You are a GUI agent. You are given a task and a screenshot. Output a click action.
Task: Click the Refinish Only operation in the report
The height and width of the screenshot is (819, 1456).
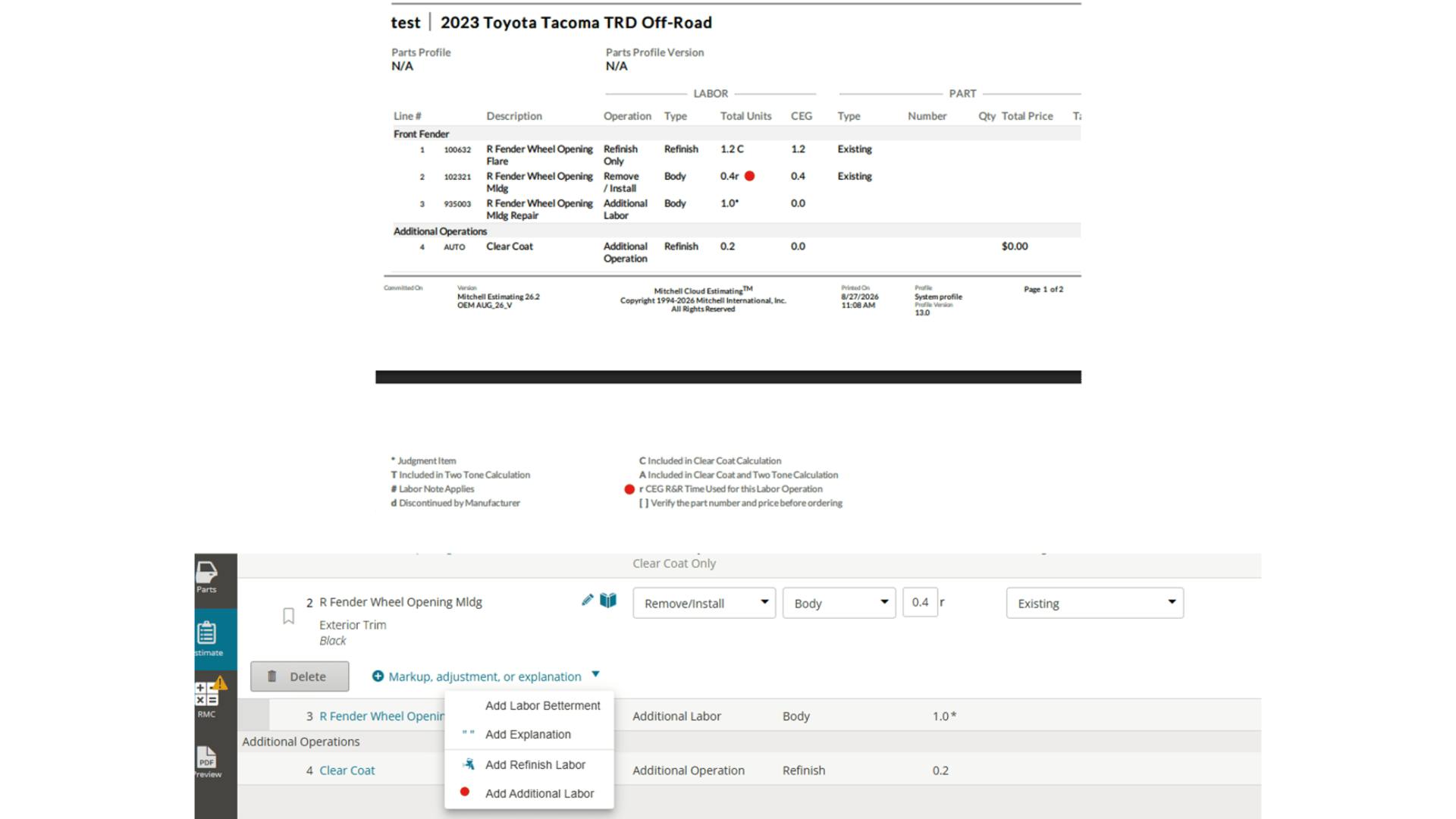[x=620, y=155]
